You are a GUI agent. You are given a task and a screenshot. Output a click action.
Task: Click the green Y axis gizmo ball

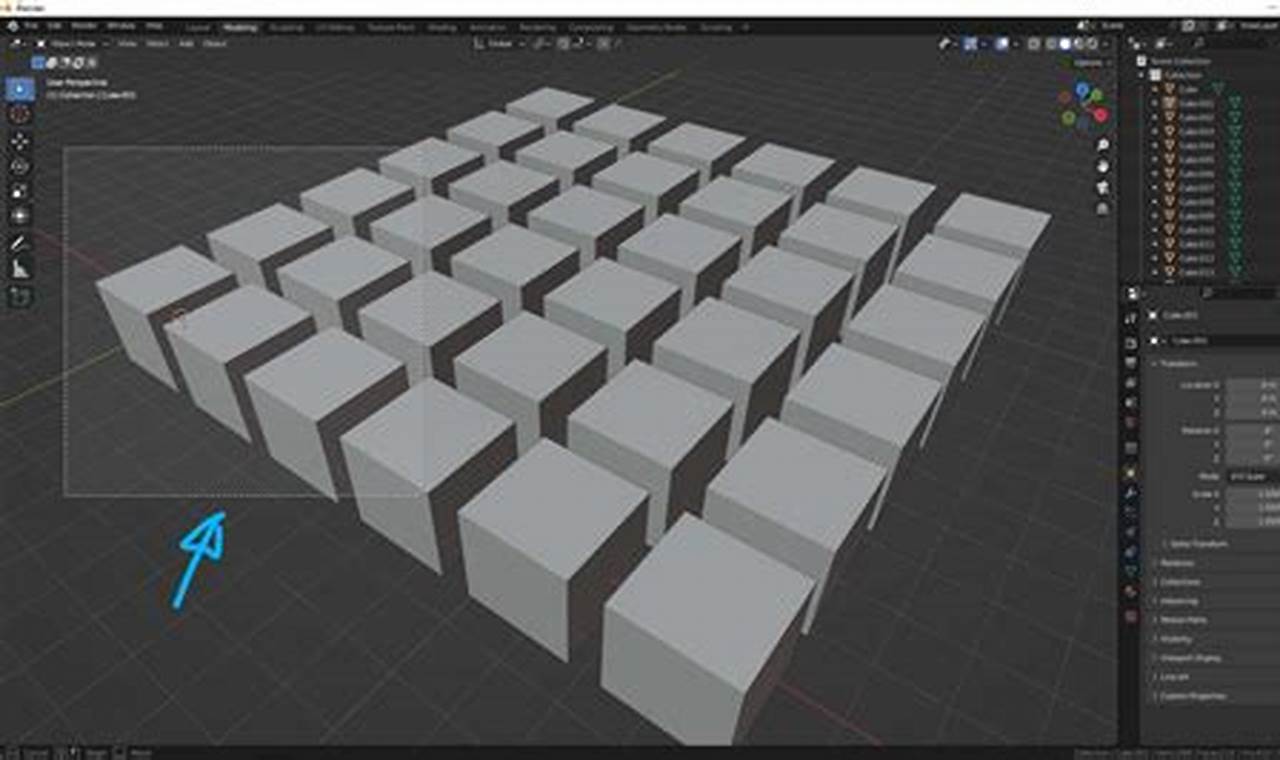coord(1096,97)
